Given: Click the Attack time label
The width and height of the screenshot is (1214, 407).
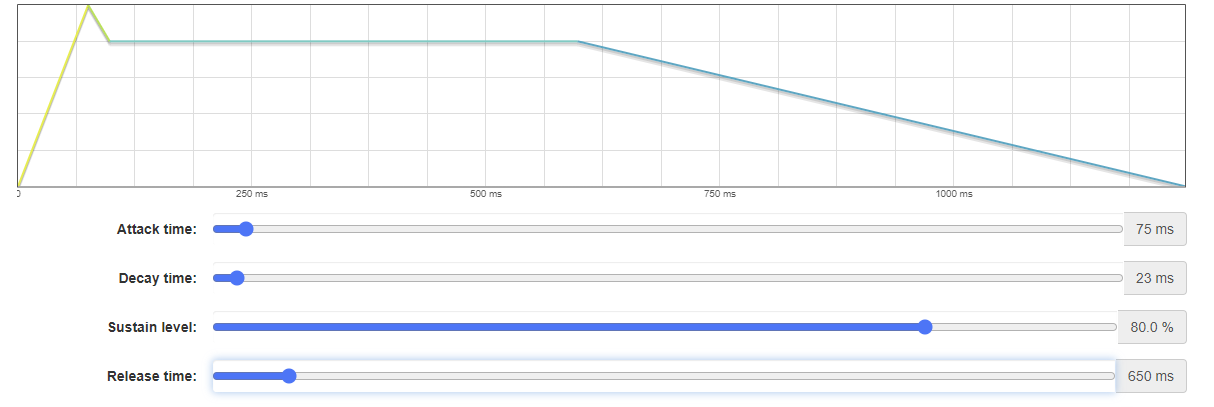Looking at the screenshot, I should (157, 229).
